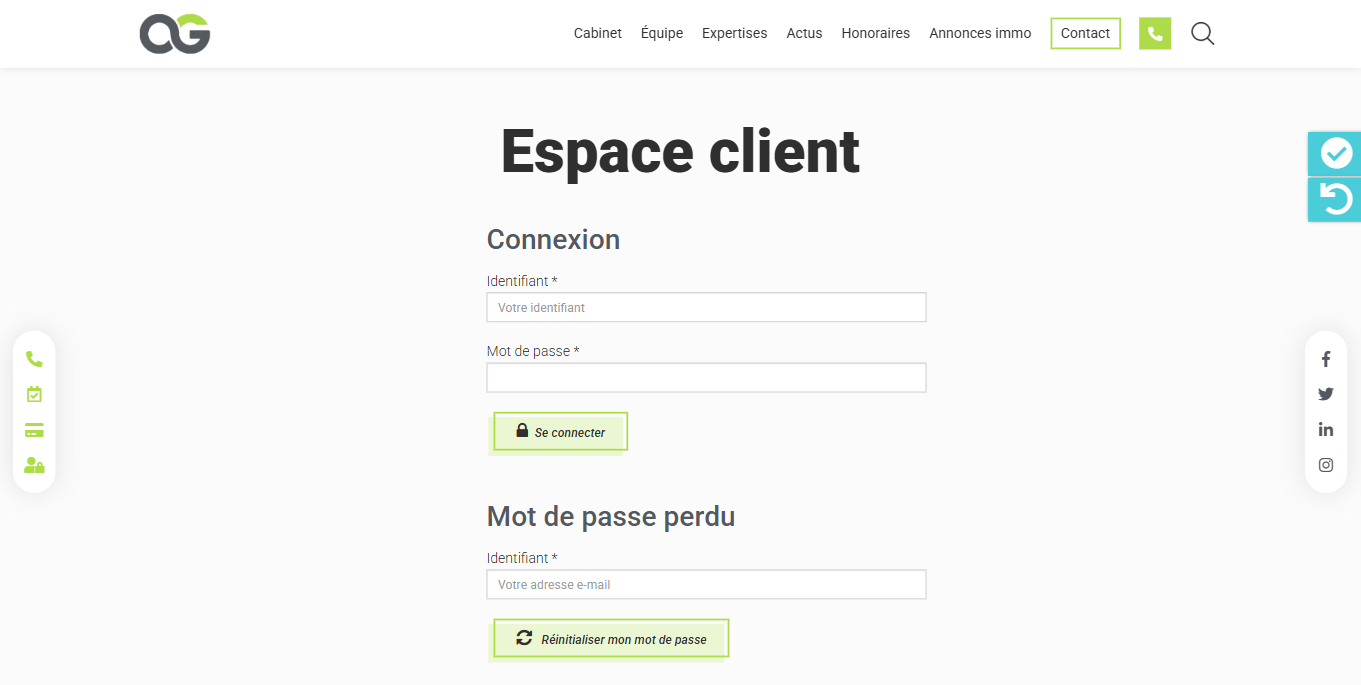Click the green phone icon in header
Screen dimensions: 1361x685
pos(1154,34)
